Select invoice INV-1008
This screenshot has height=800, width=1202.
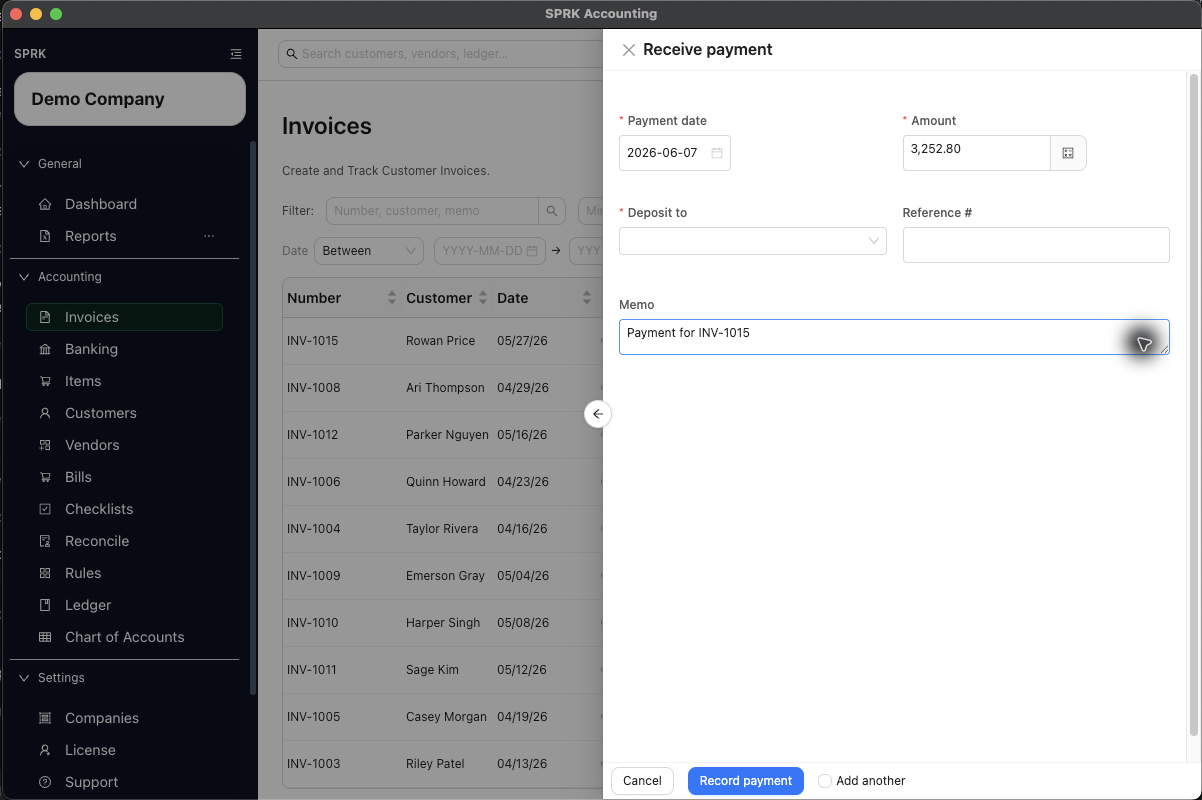[313, 388]
